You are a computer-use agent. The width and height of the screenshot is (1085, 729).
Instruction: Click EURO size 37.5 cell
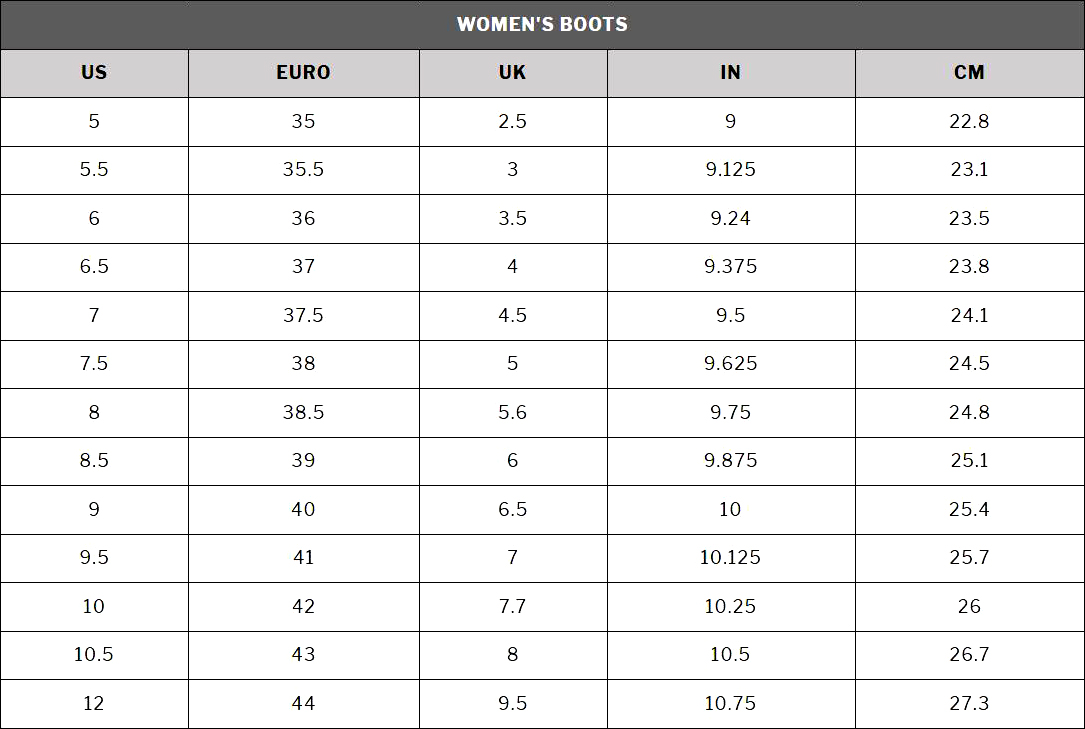pyautogui.click(x=304, y=315)
